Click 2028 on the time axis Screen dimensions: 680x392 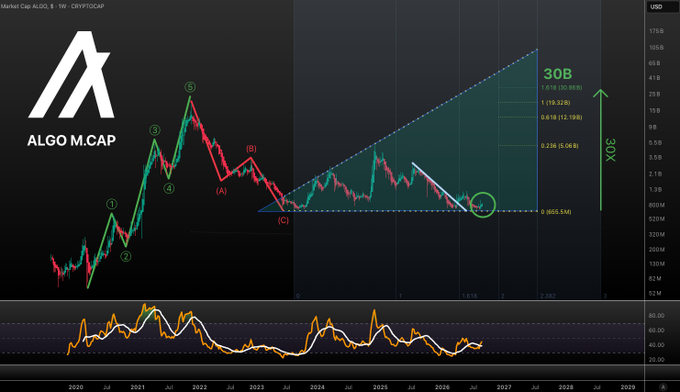click(566, 387)
